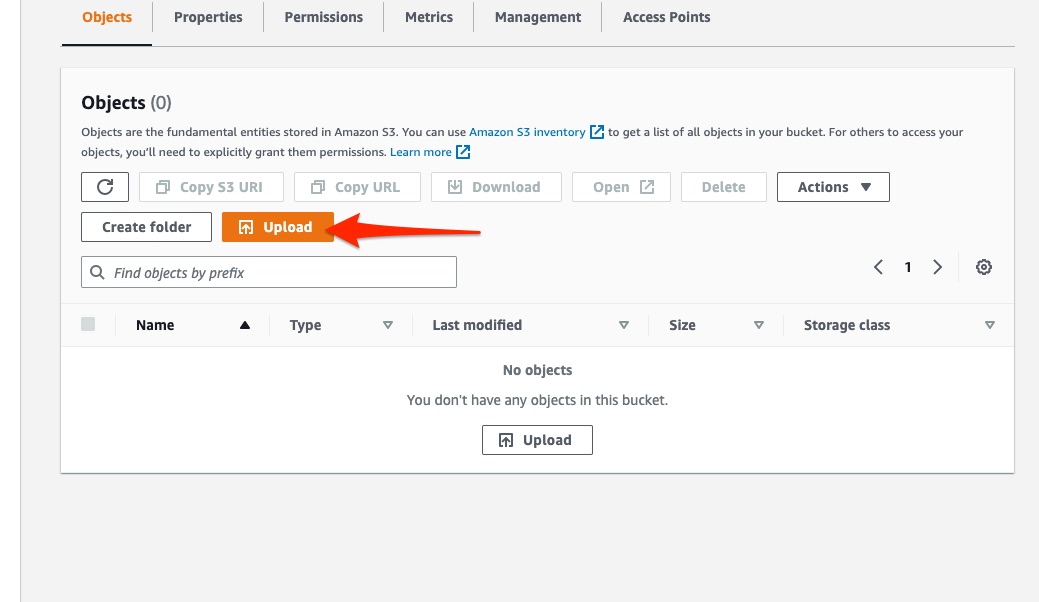Sort by Last modified column arrow
The image size is (1039, 602).
pos(624,325)
